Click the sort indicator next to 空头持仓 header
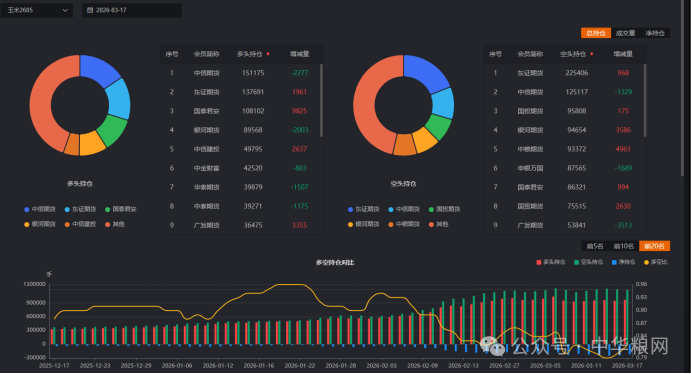This screenshot has height=374, width=691. point(592,54)
